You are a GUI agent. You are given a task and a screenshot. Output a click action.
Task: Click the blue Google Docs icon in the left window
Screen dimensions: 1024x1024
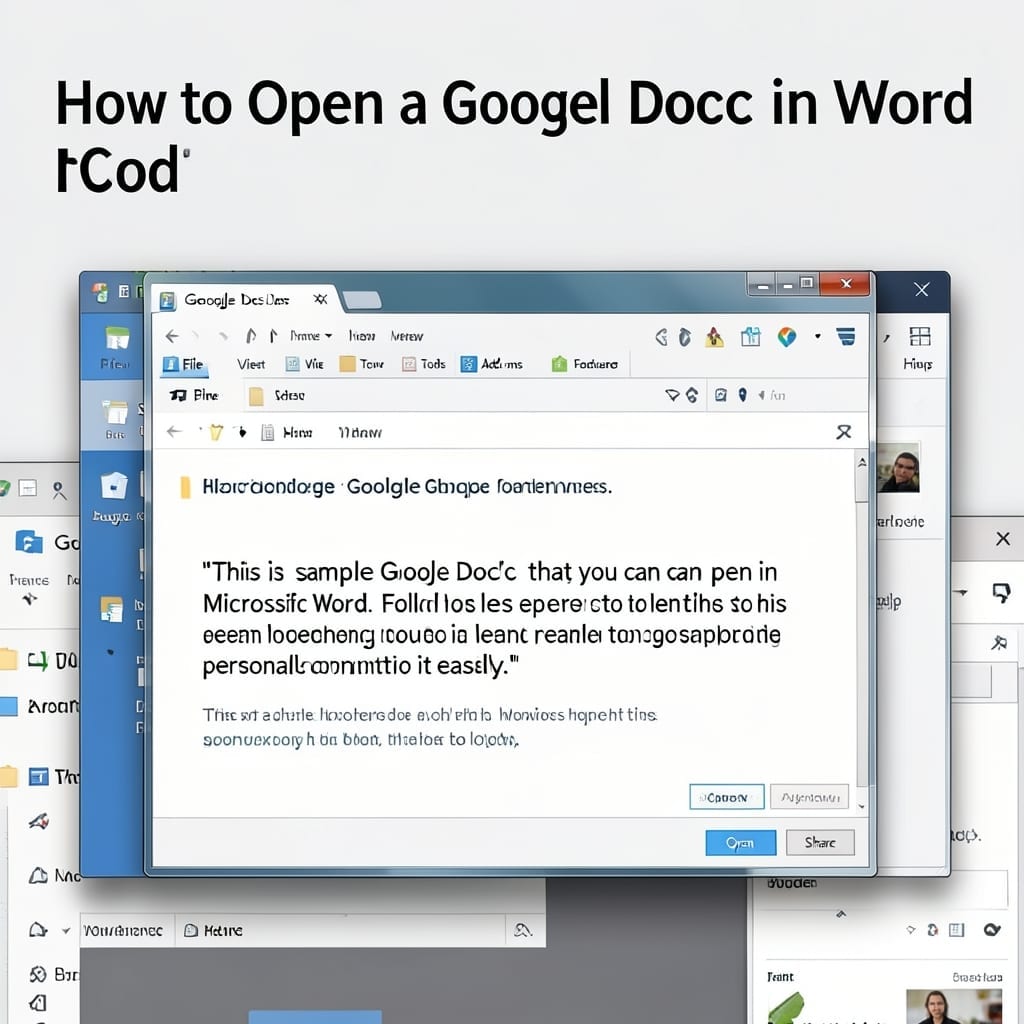[29, 542]
